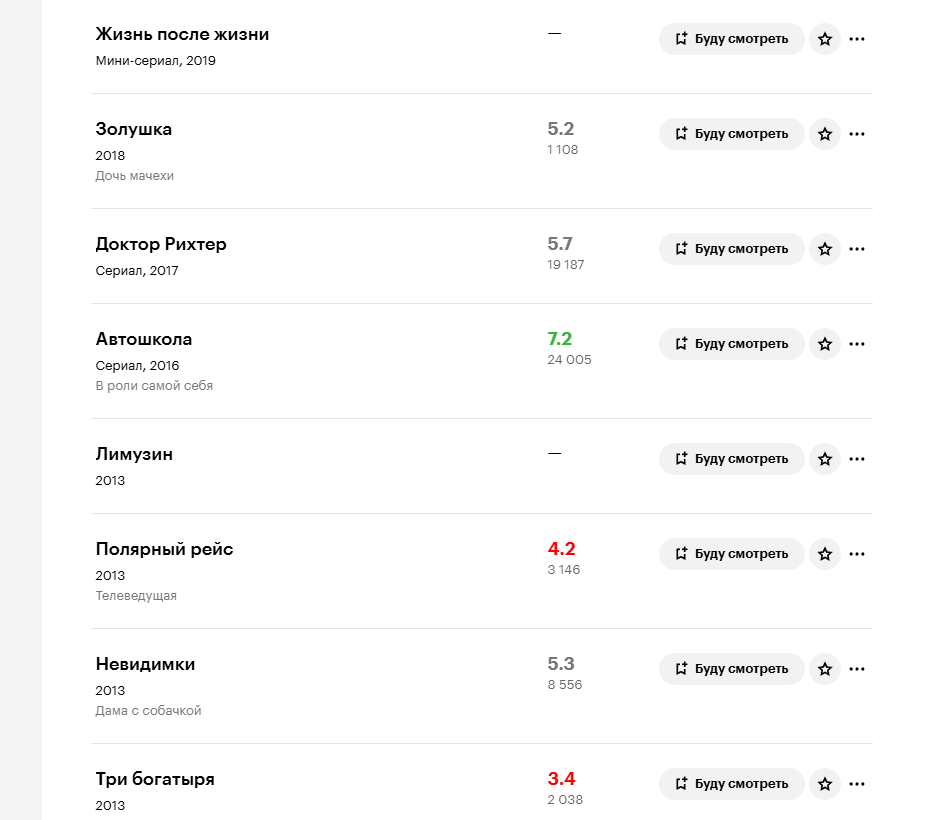This screenshot has width=942, height=820.
Task: Add Жизнь после жизни to watchlist
Action: point(732,39)
